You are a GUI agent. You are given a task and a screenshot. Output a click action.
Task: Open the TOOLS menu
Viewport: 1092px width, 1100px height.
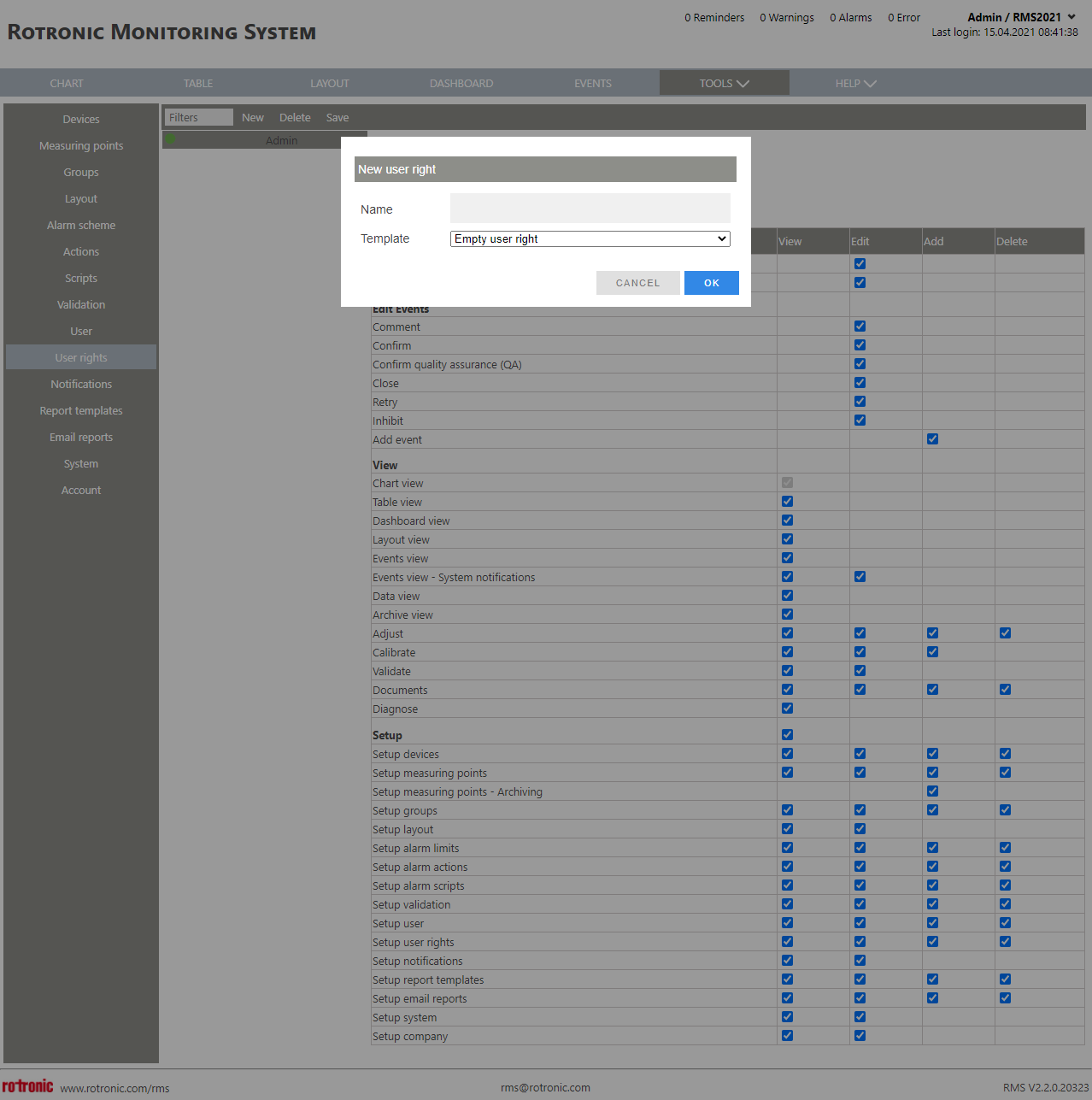click(x=724, y=83)
